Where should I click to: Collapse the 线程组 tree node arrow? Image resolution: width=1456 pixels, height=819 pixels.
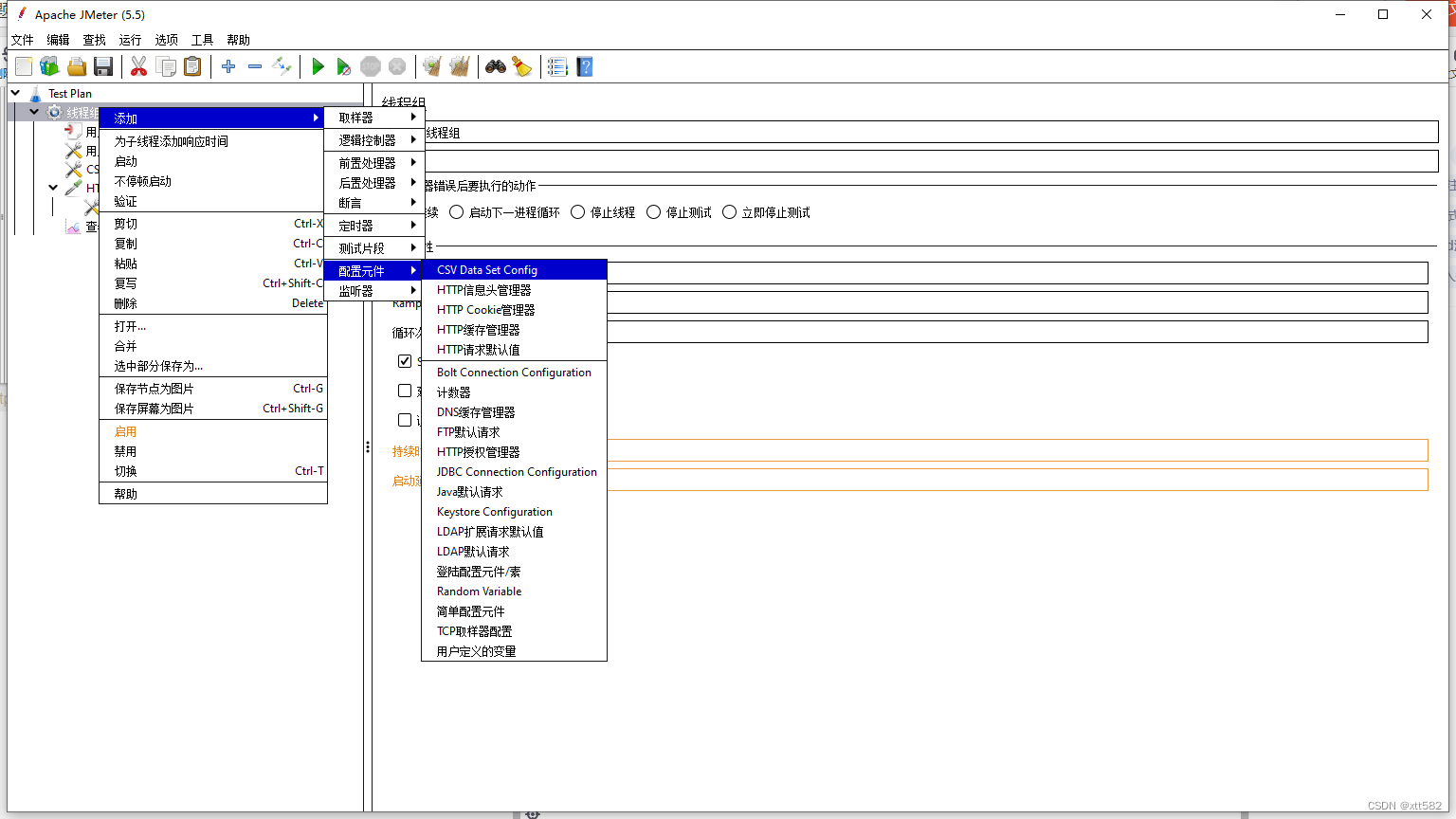click(35, 112)
